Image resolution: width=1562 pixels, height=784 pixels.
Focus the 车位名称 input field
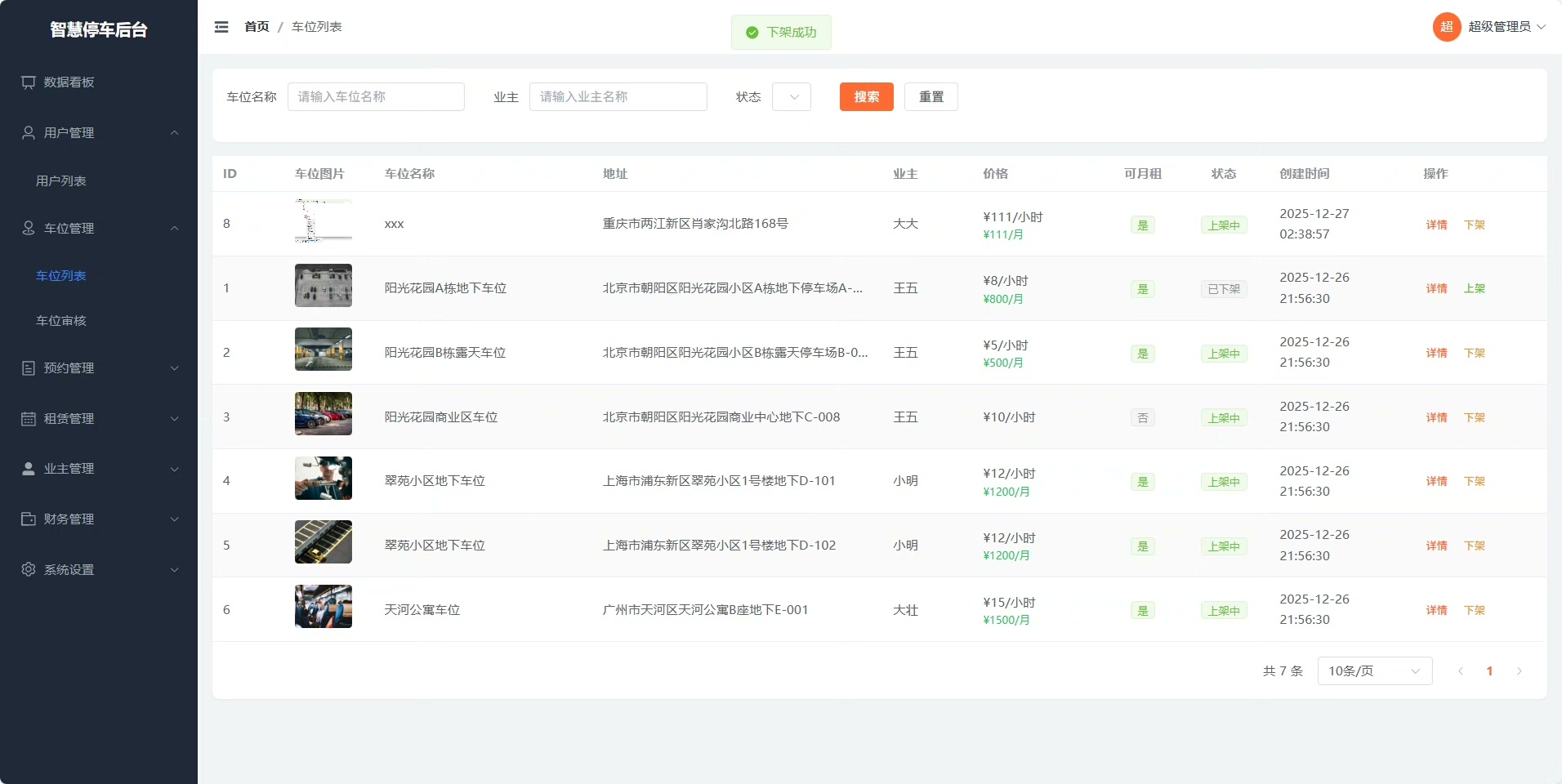pos(376,97)
